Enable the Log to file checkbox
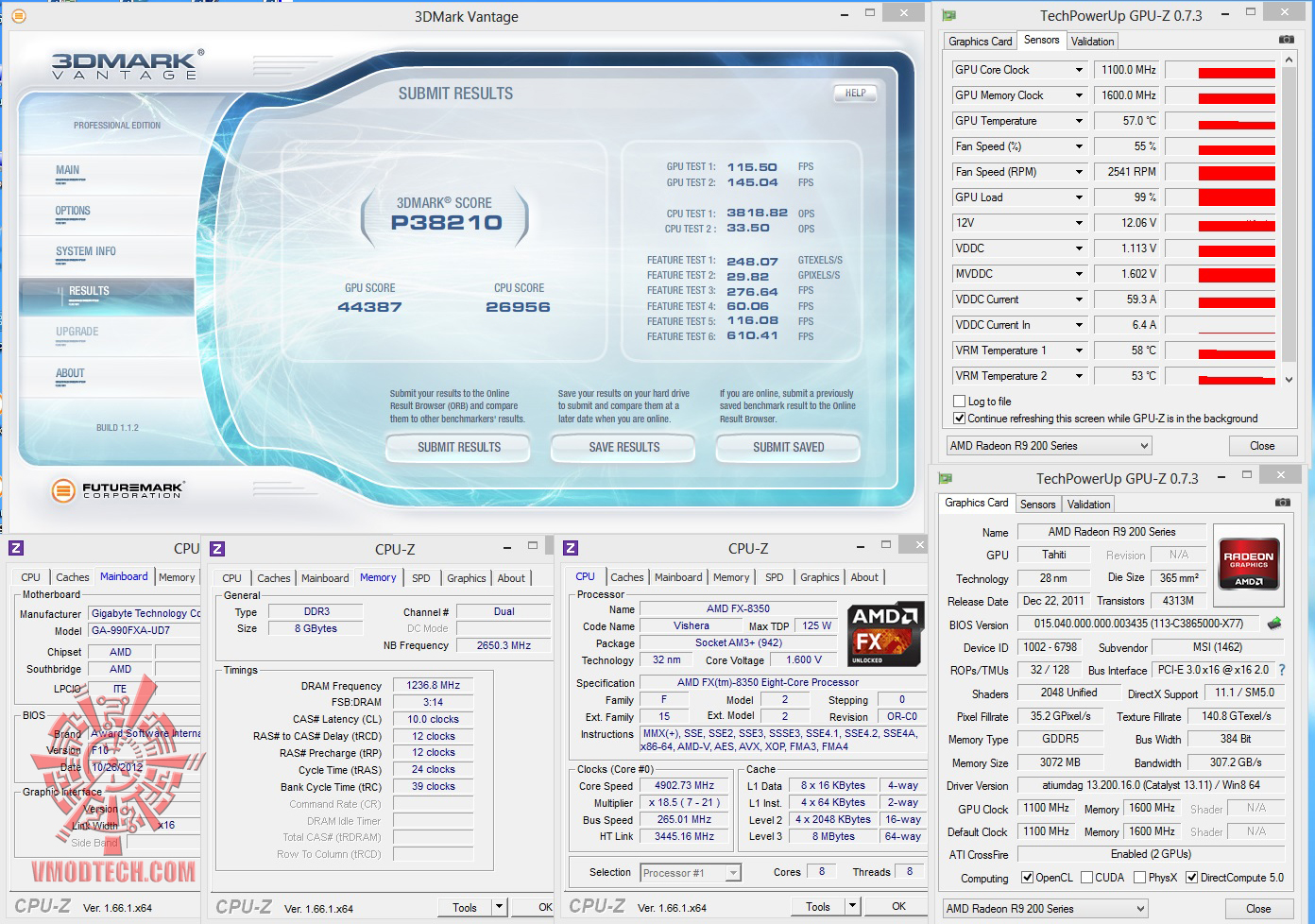Image resolution: width=1315 pixels, height=924 pixels. (960, 402)
